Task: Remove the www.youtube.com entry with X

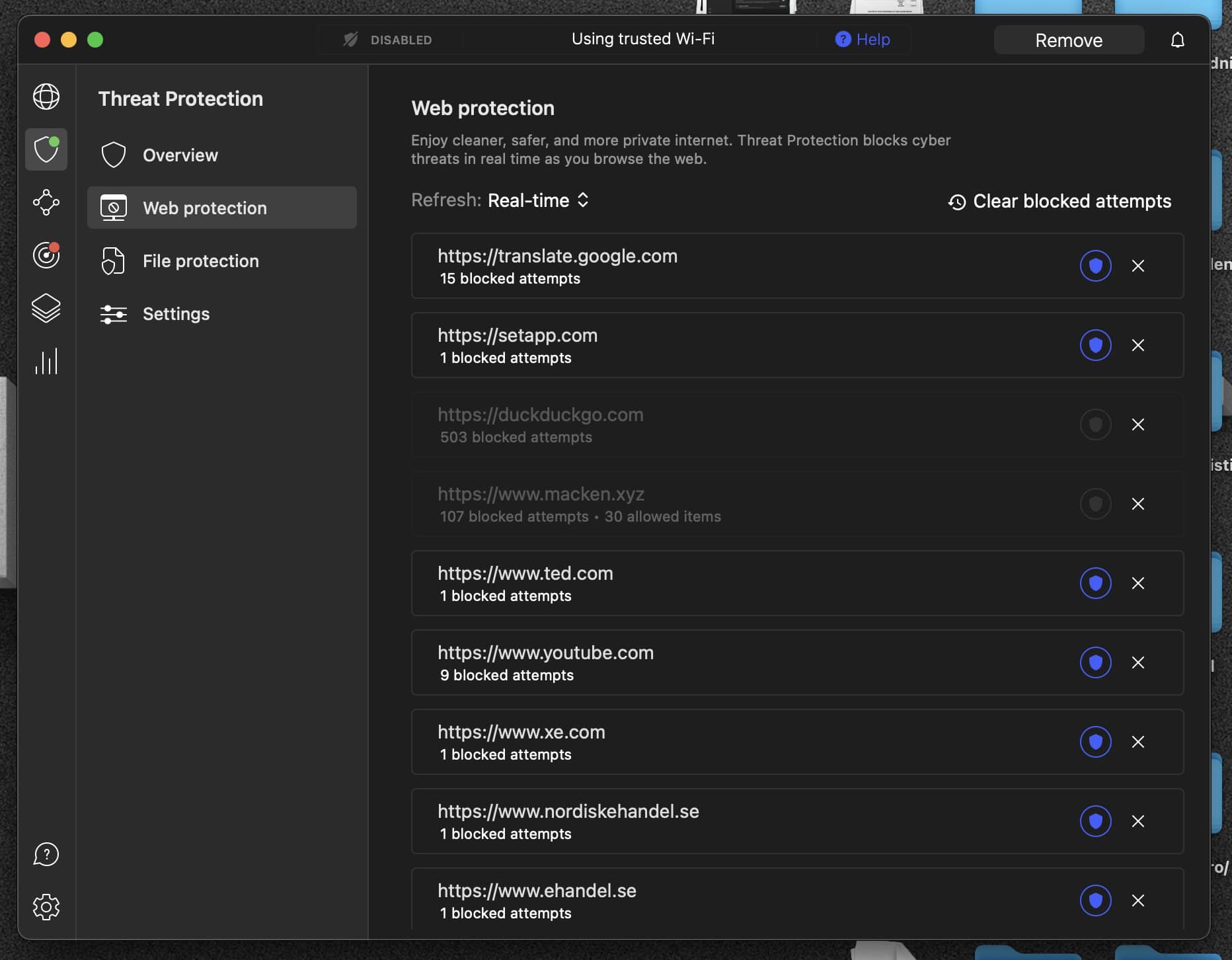Action: 1138,662
